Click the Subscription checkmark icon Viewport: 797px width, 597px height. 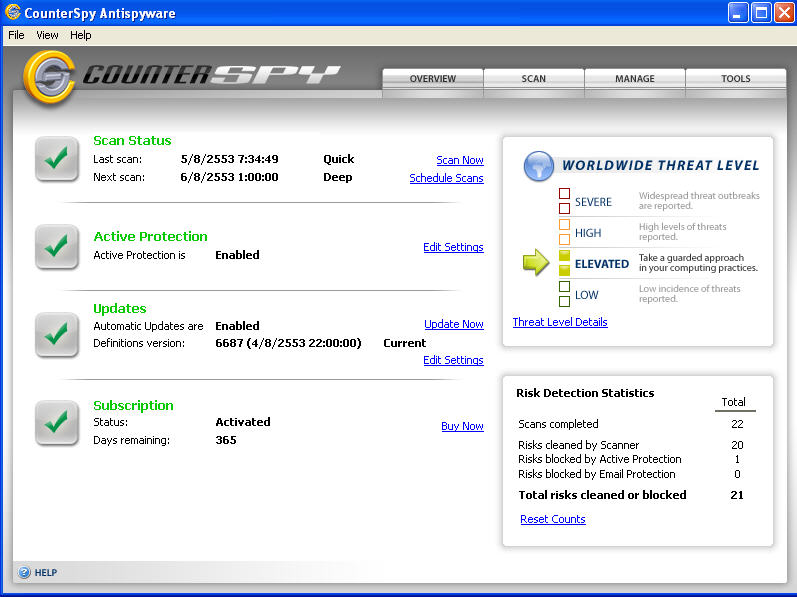click(x=57, y=423)
